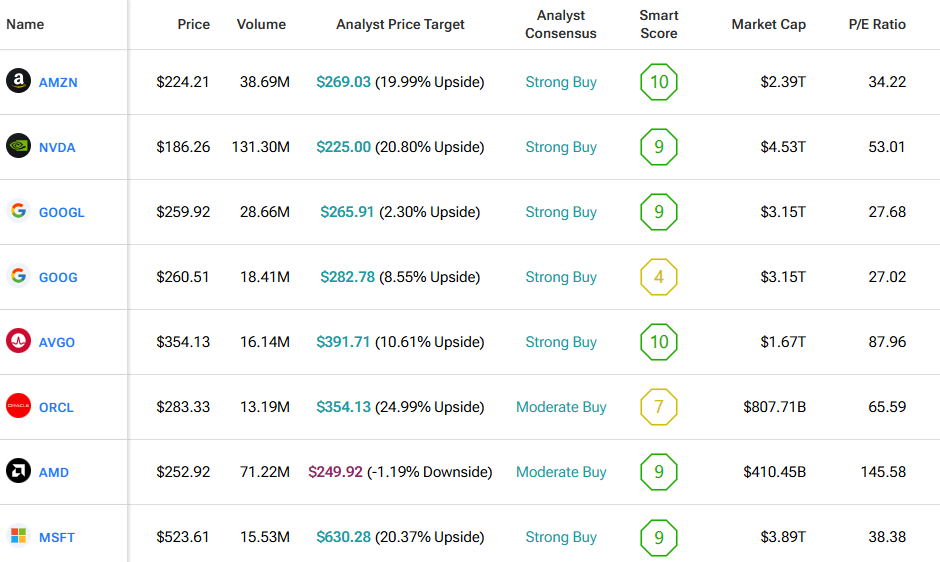Click the Smart Score column header
The image size is (940, 562).
pos(658,24)
